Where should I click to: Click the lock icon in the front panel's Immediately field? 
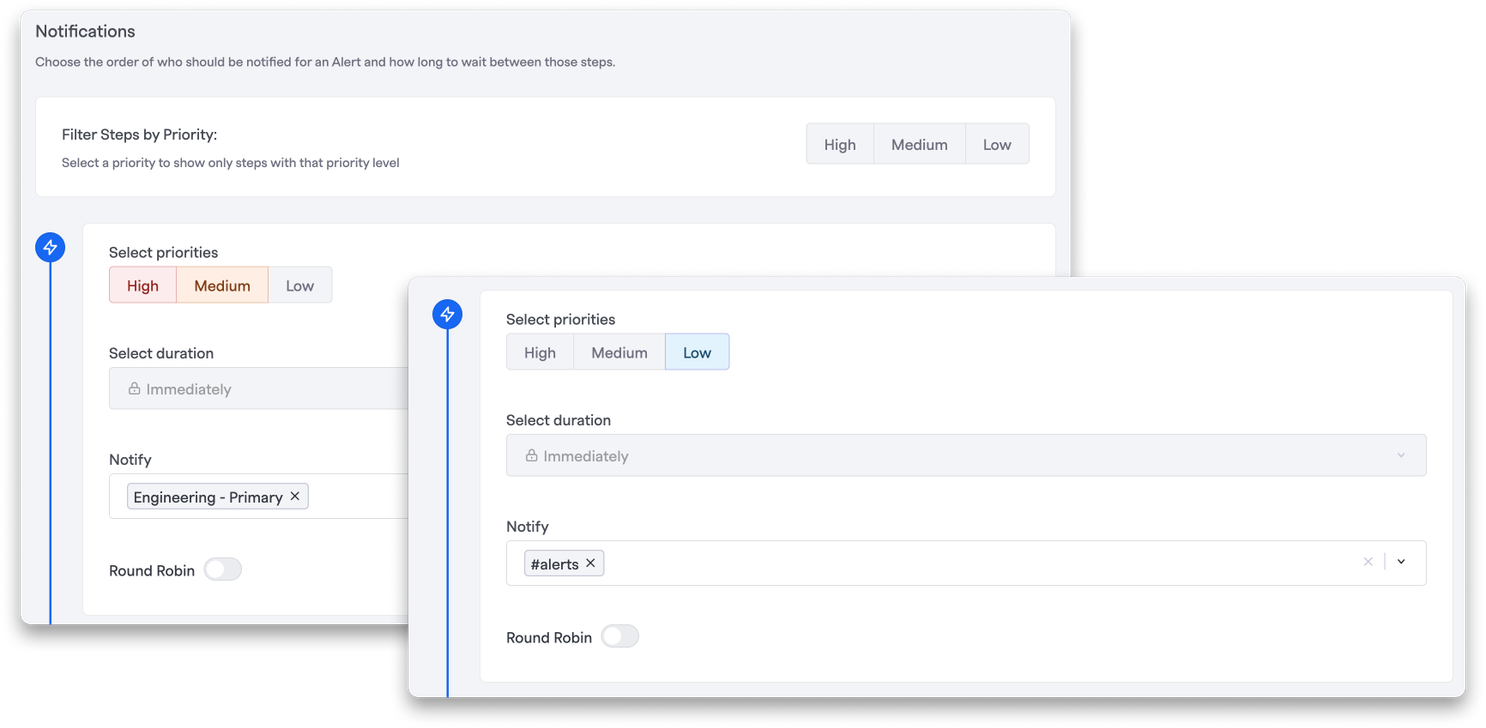[x=532, y=456]
